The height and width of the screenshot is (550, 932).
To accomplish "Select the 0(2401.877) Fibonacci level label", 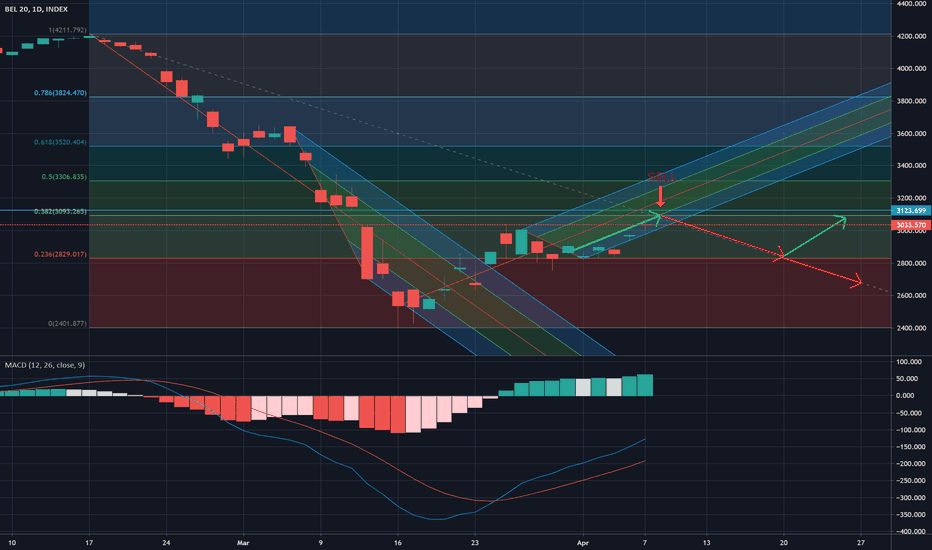I will pos(67,323).
